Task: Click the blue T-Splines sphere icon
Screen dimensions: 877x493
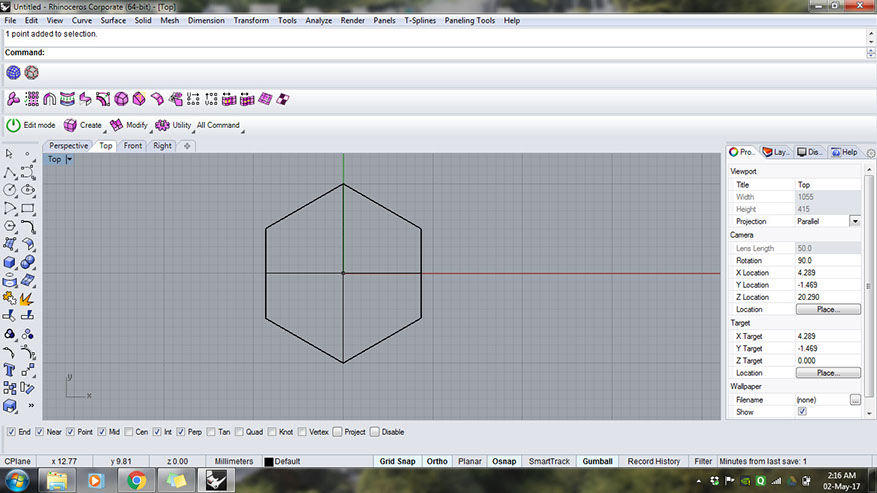Action: click(13, 72)
